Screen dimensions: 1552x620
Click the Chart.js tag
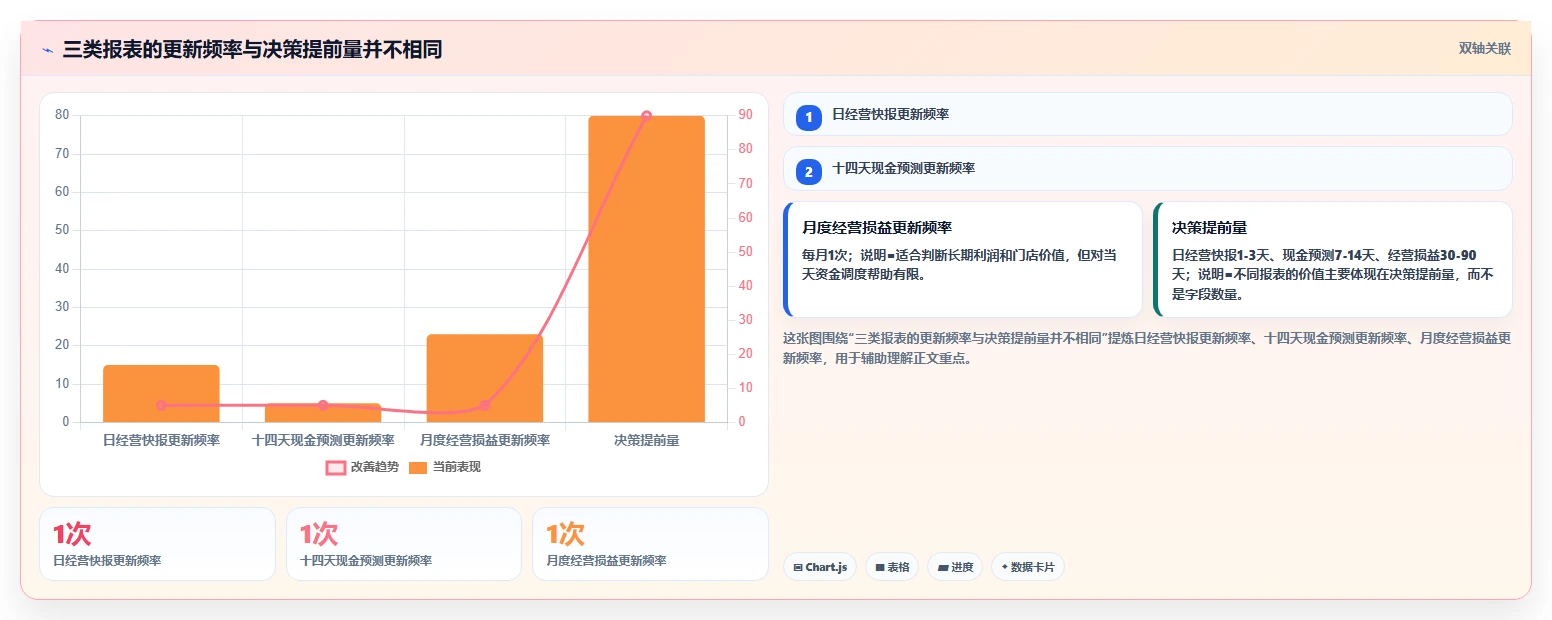point(820,567)
